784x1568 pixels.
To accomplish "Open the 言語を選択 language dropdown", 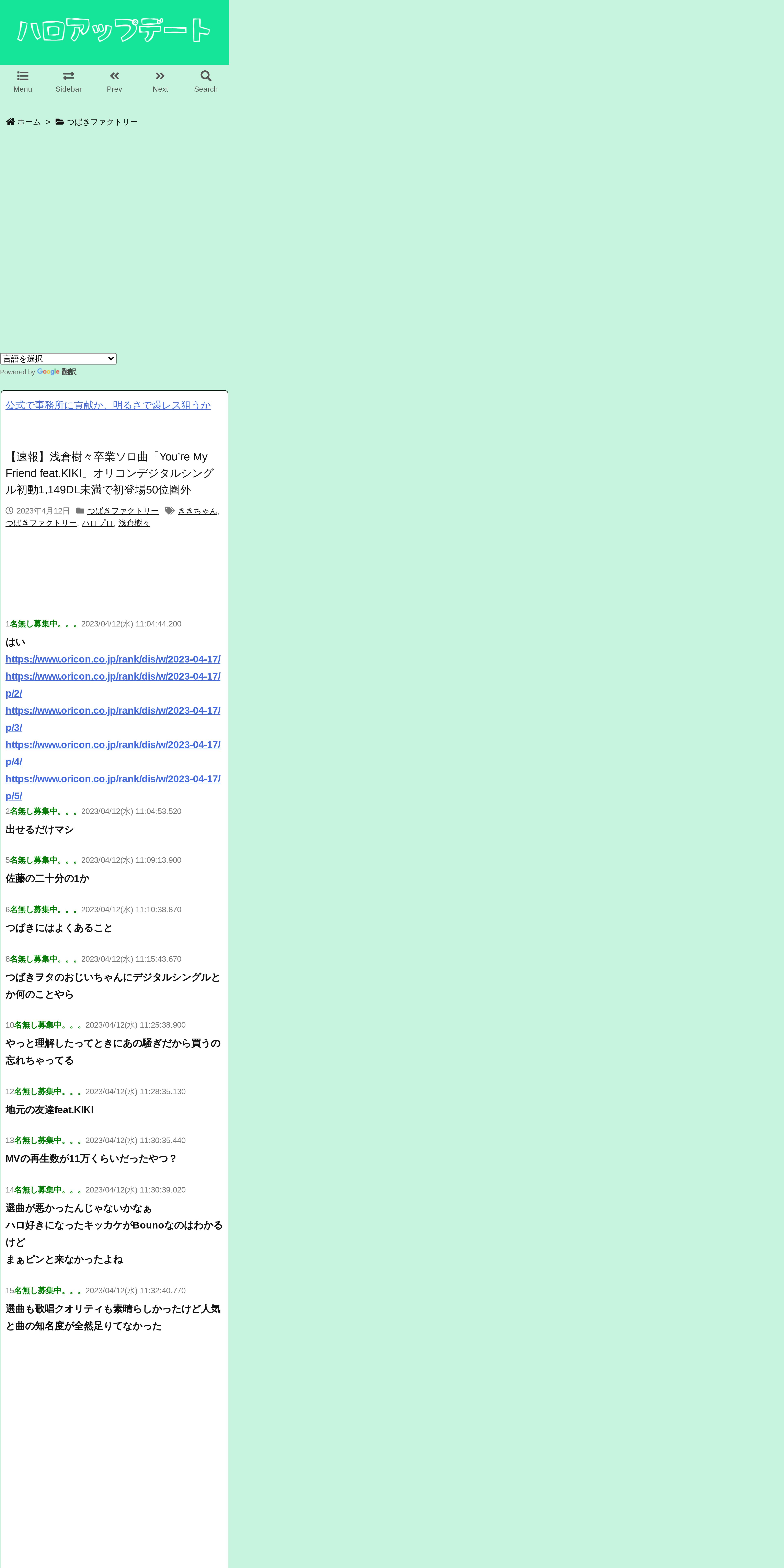I will [x=58, y=359].
